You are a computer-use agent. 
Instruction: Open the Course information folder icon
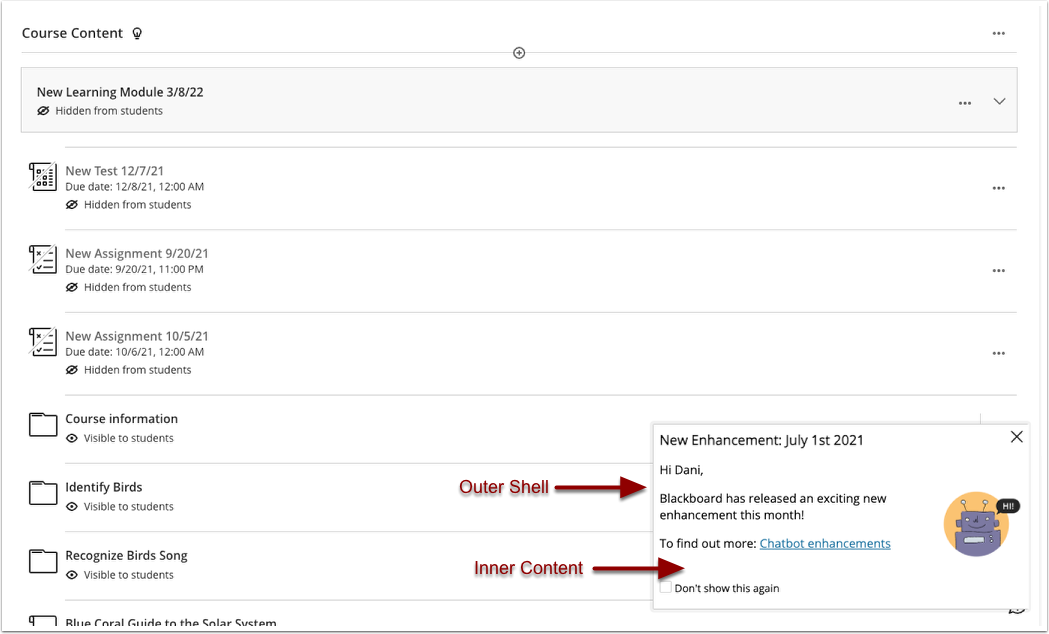click(x=42, y=425)
